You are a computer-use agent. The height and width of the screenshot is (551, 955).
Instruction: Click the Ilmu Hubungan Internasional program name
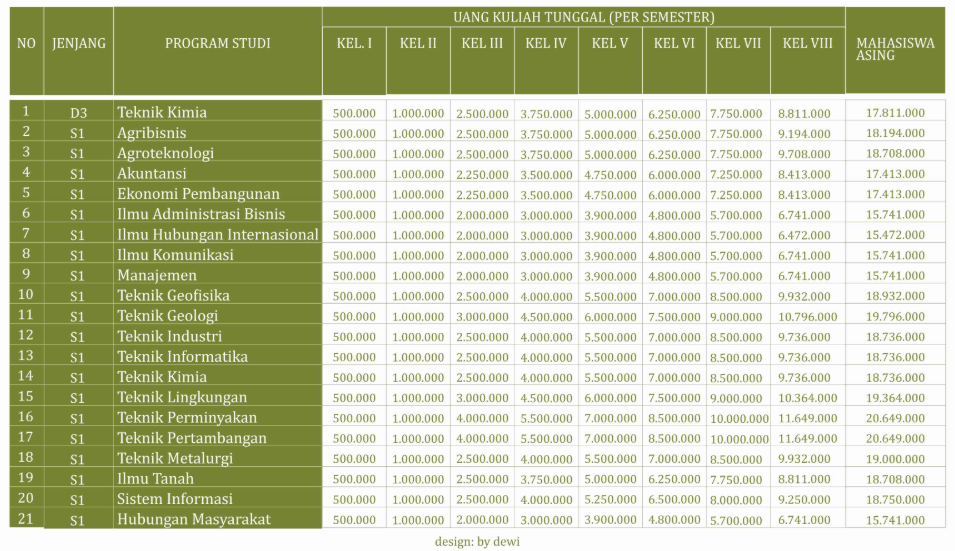click(x=217, y=234)
